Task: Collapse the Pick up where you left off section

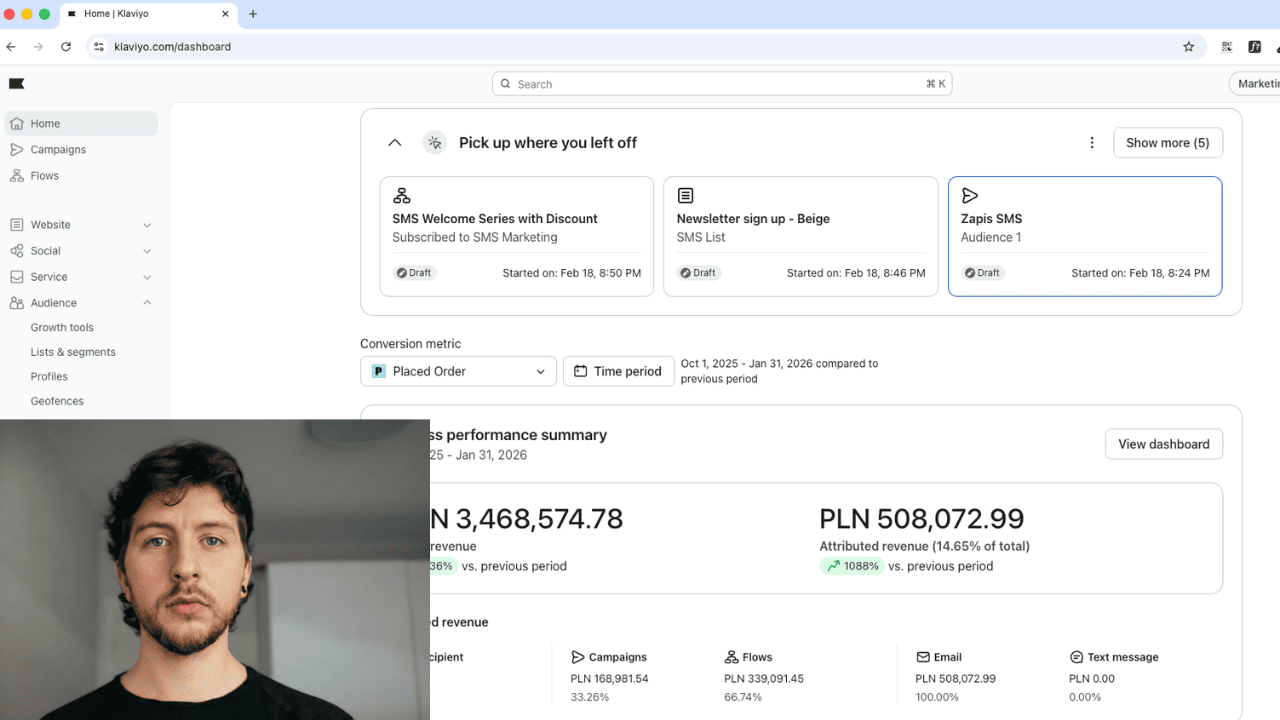Action: click(395, 143)
